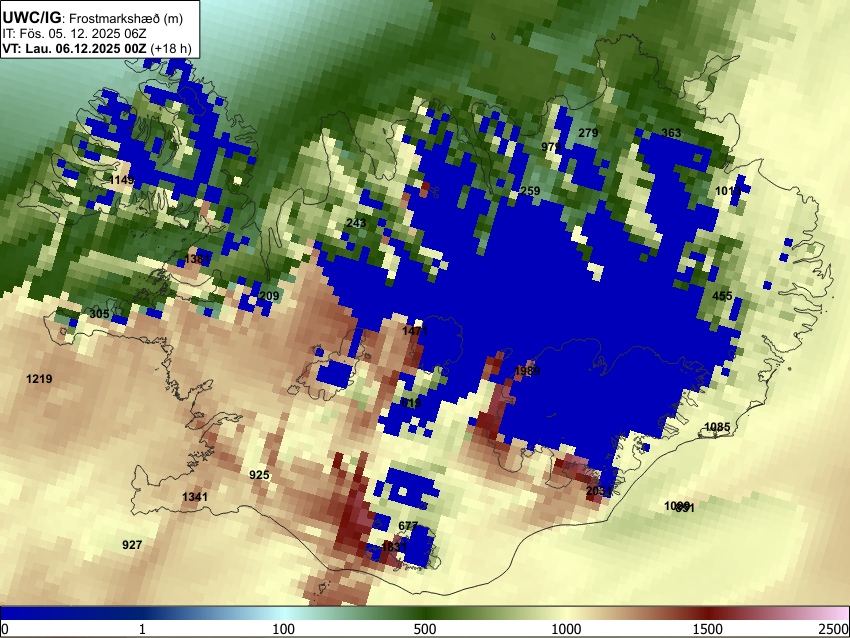
Task: Click the color scale label 1000
Action: pos(566,629)
